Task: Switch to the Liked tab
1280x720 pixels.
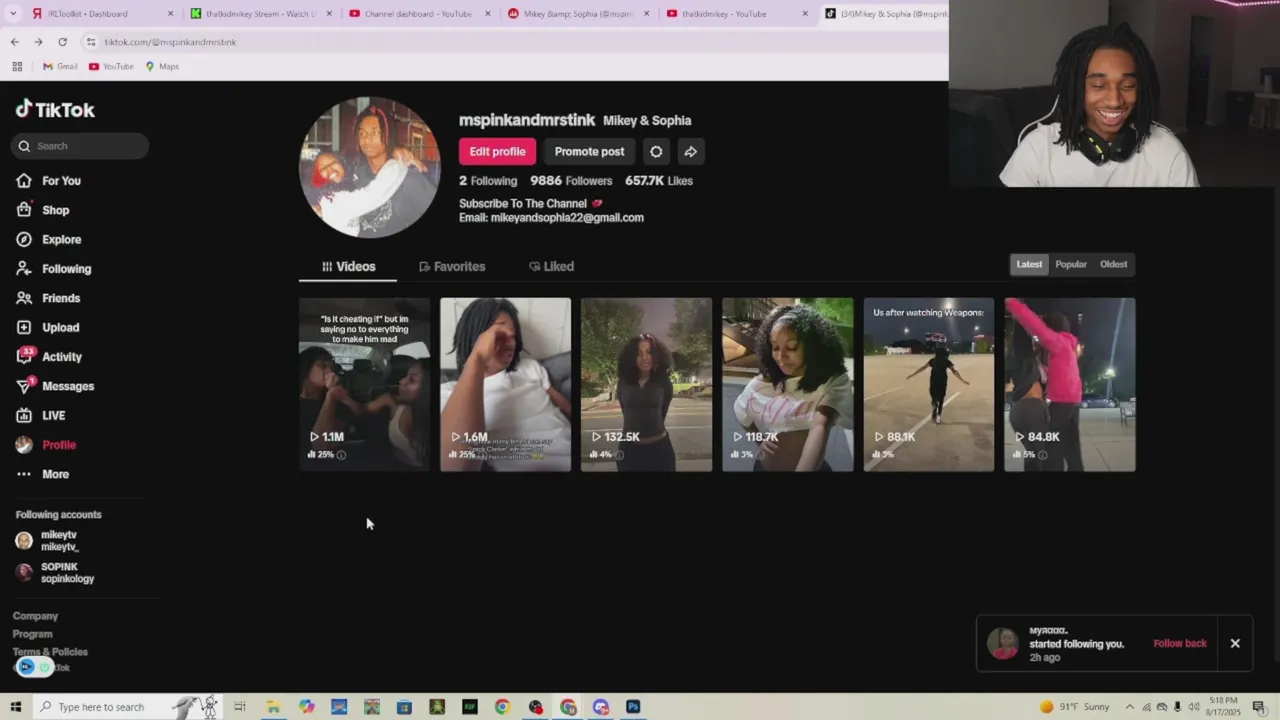Action: [551, 266]
